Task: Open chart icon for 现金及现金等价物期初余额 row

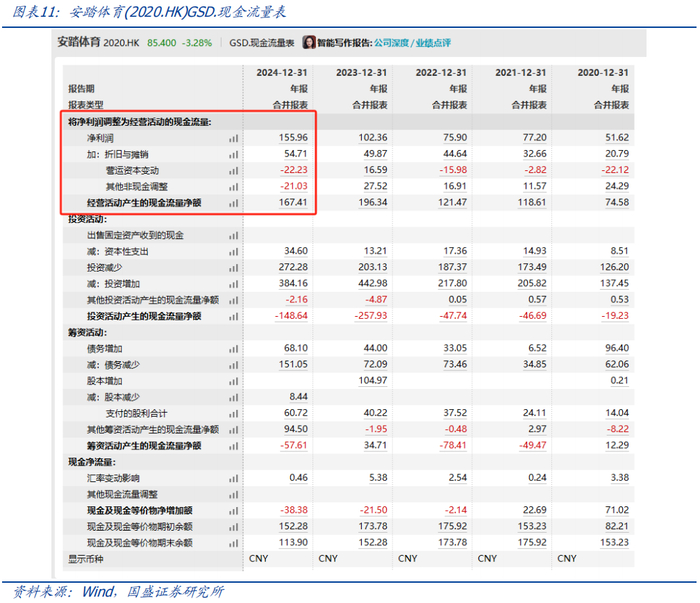Action: pyautogui.click(x=233, y=527)
